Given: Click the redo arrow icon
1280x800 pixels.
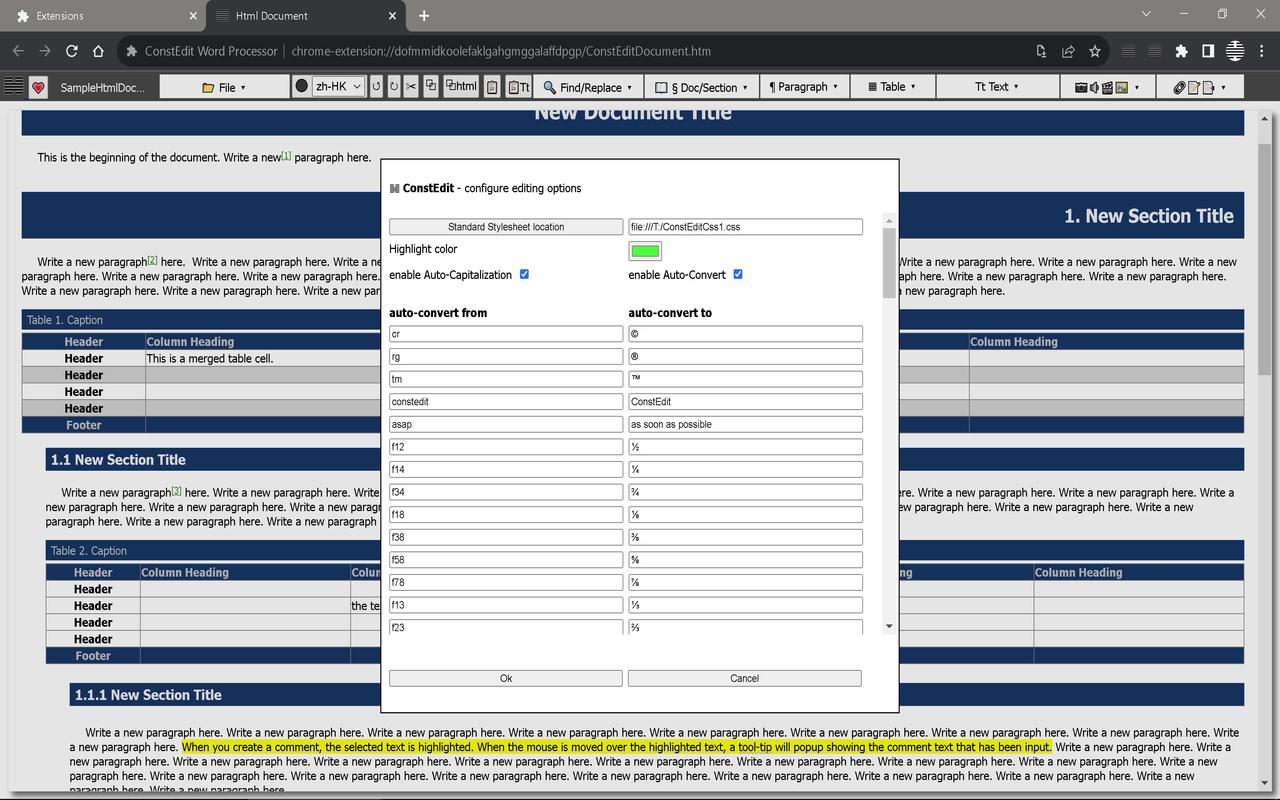Looking at the screenshot, I should tap(393, 87).
